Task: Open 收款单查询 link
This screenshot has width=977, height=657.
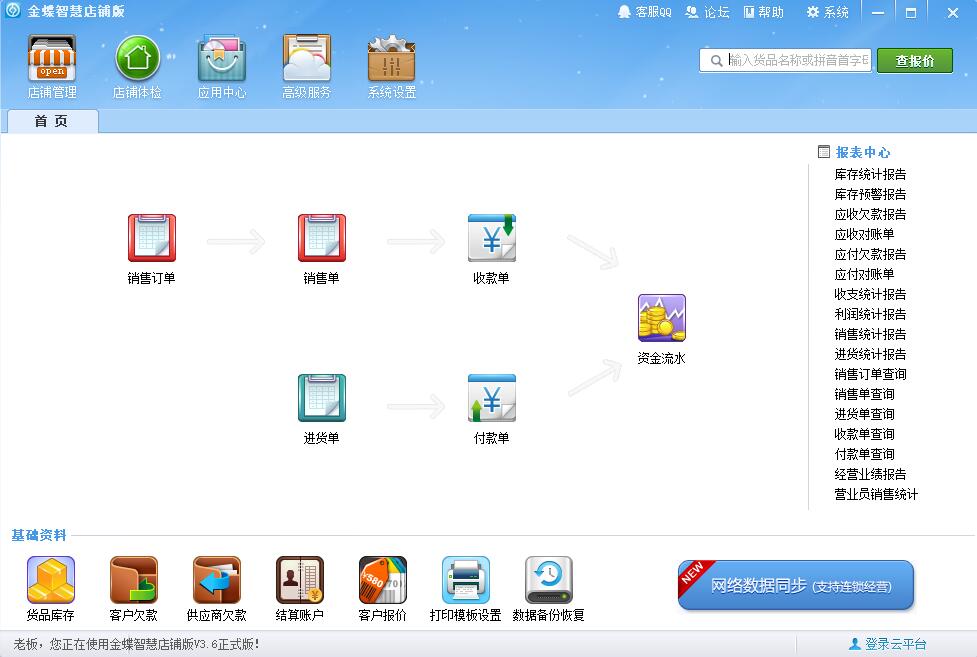Action: (x=864, y=434)
